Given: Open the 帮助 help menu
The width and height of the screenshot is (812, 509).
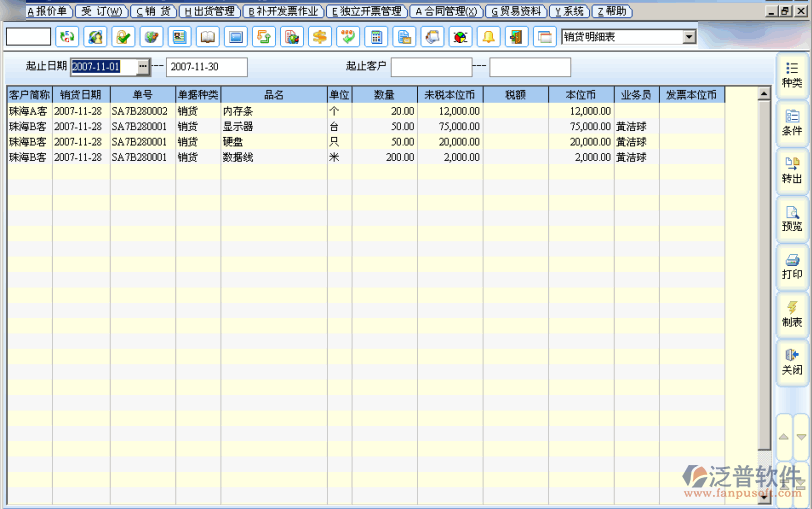Looking at the screenshot, I should [x=611, y=11].
